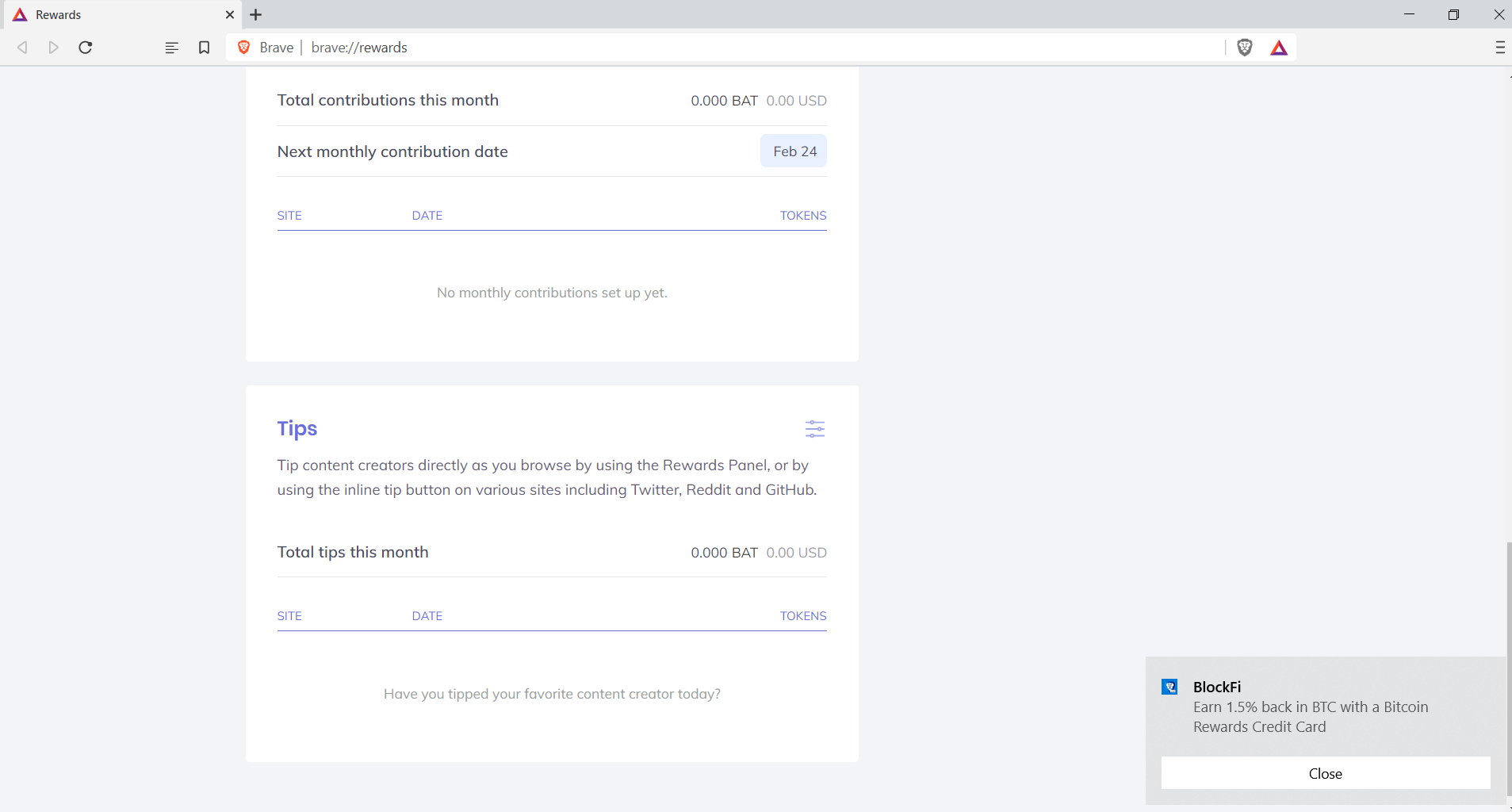Click the BlockFi logo in the notification
1512x812 pixels.
[1171, 687]
